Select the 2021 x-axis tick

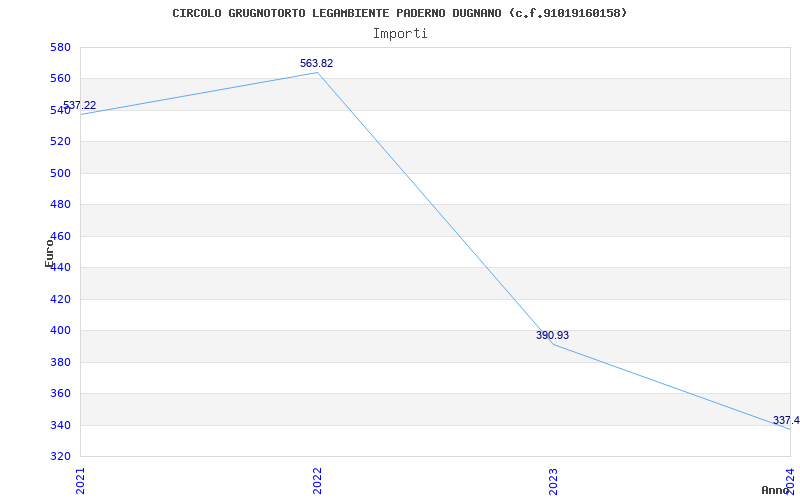[81, 481]
